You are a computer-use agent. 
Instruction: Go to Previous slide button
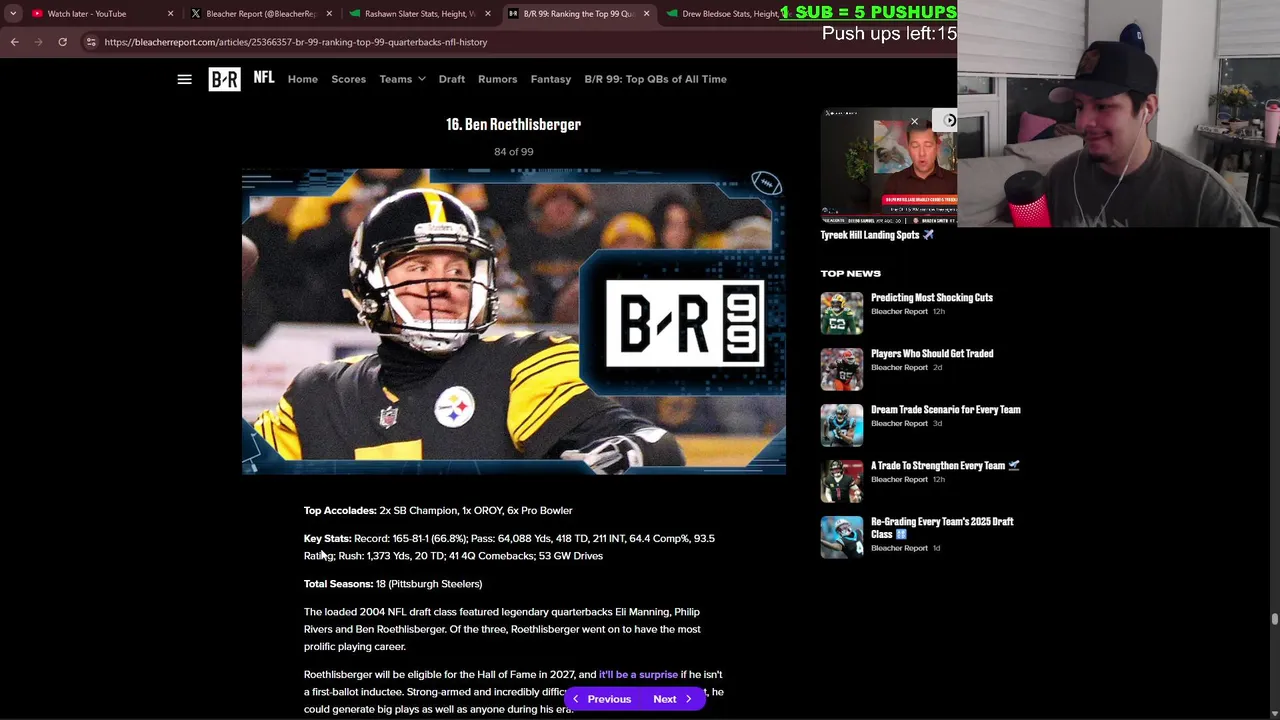[602, 699]
